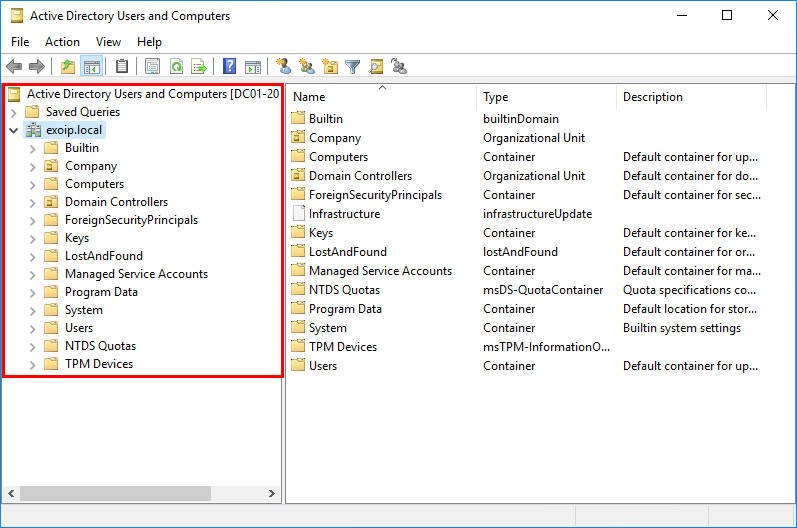Open filter options with the funnel icon

(x=353, y=67)
